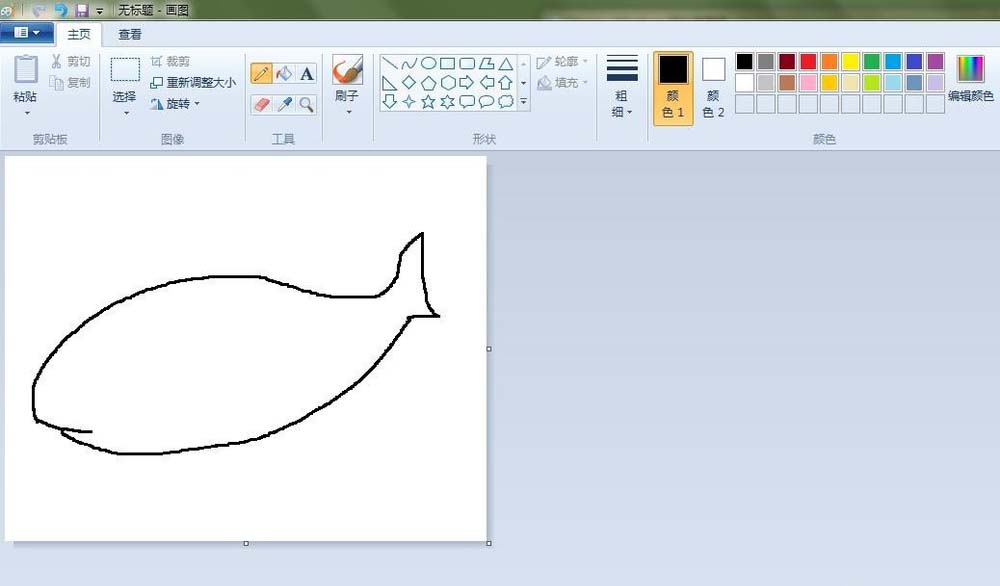Choose the Pentagon shape

coord(429,83)
